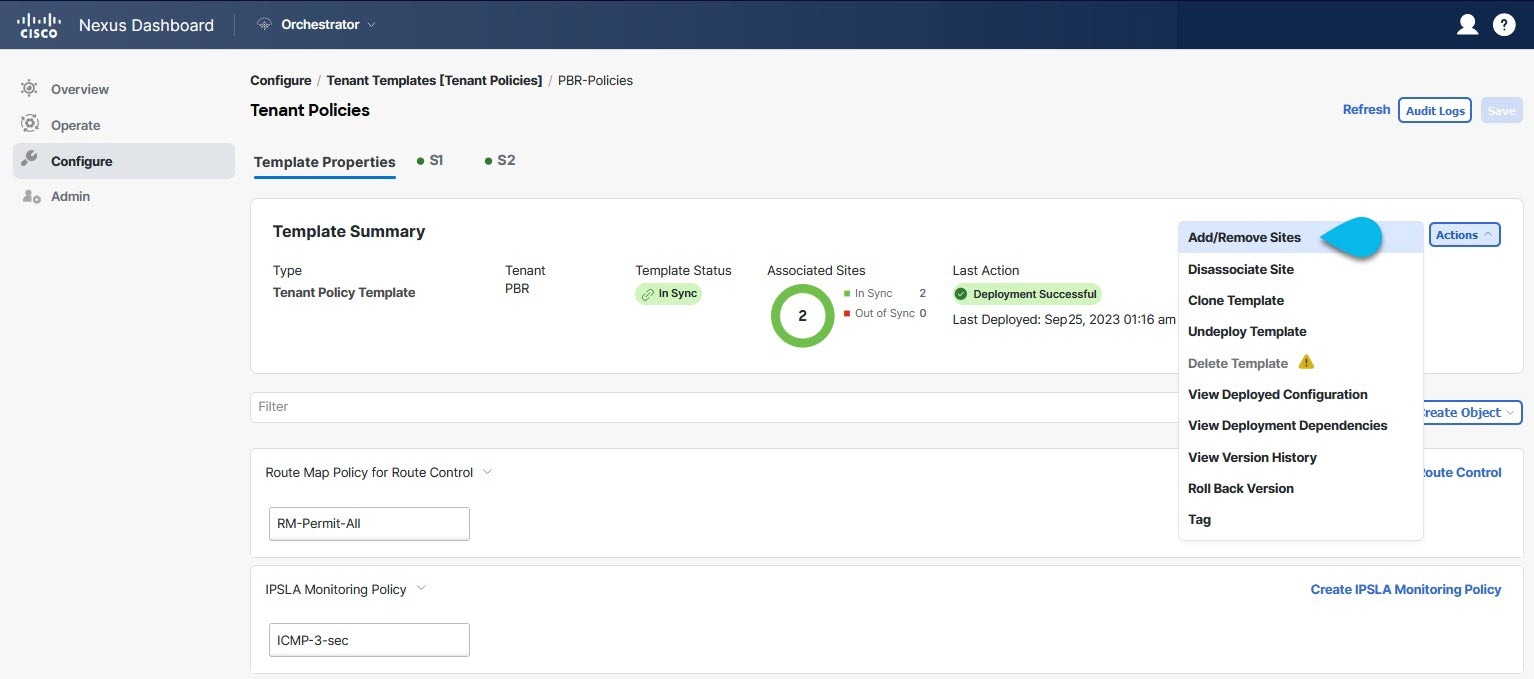Click the Orchestrator cloud icon
The image size is (1534, 679).
pos(265,25)
